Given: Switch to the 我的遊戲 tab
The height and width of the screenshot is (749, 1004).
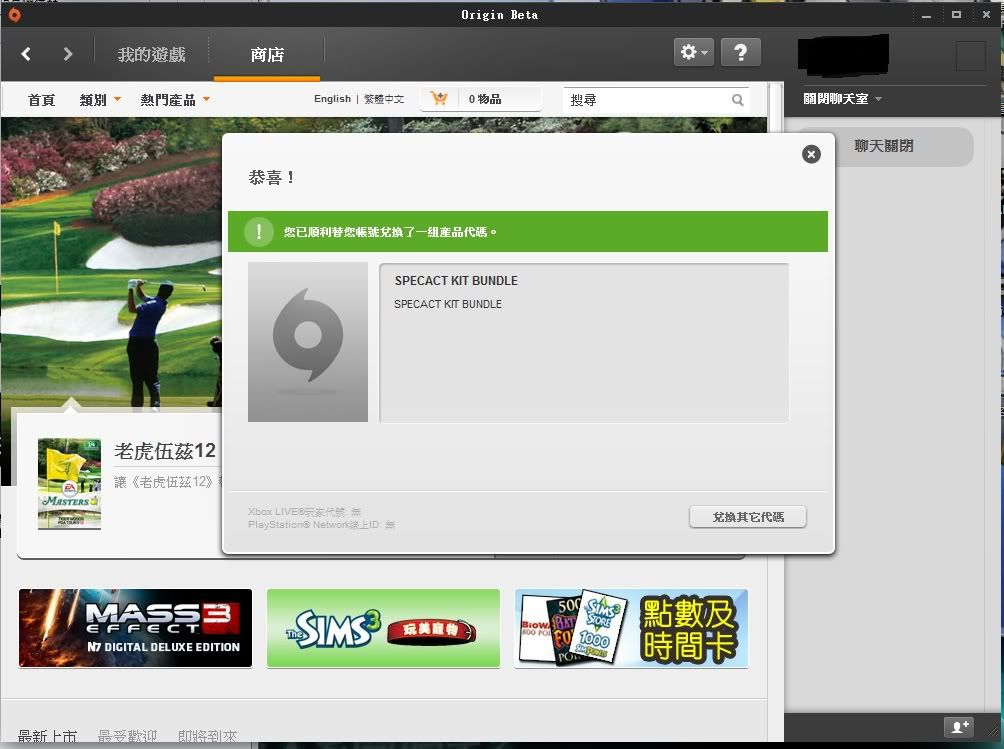Looking at the screenshot, I should click(152, 55).
